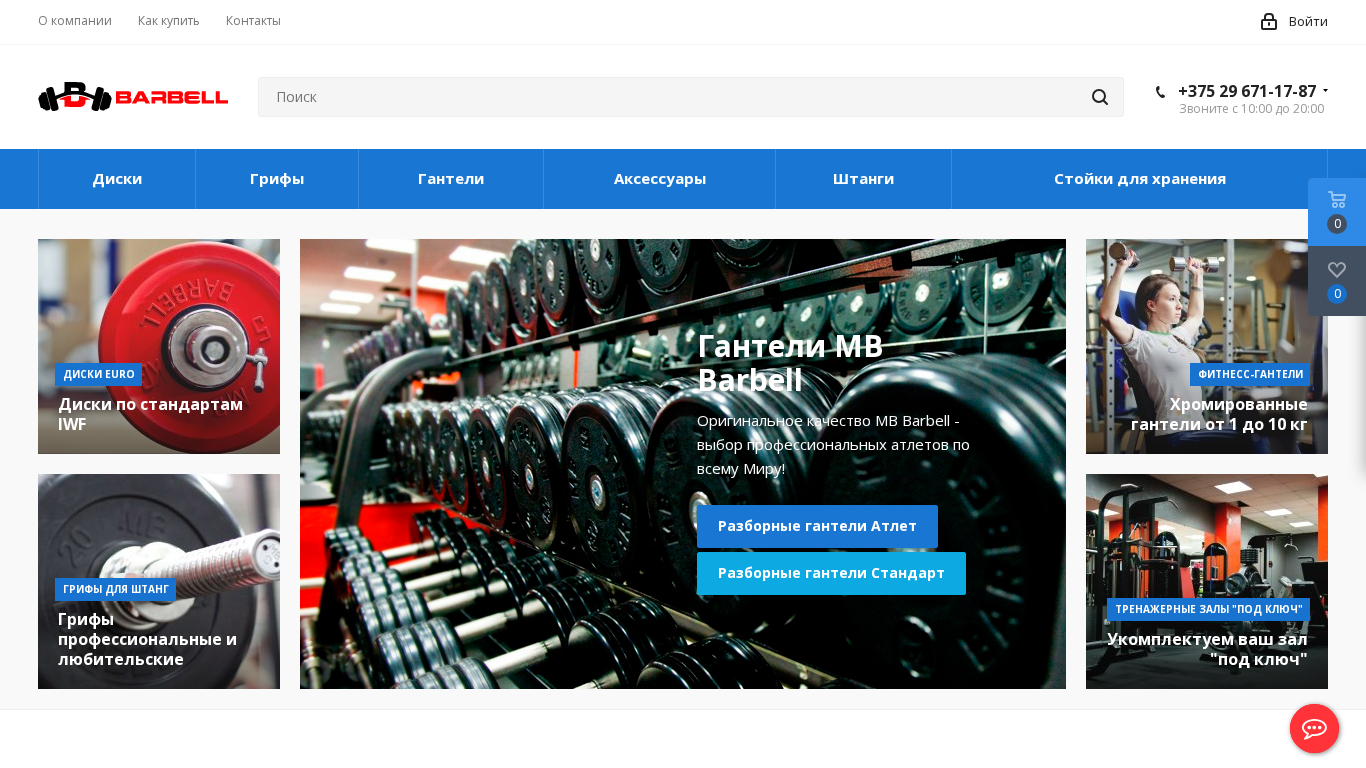Viewport: 1366px width, 768px height.
Task: Open the Диски по стандартам IWF banner
Action: [x=159, y=346]
